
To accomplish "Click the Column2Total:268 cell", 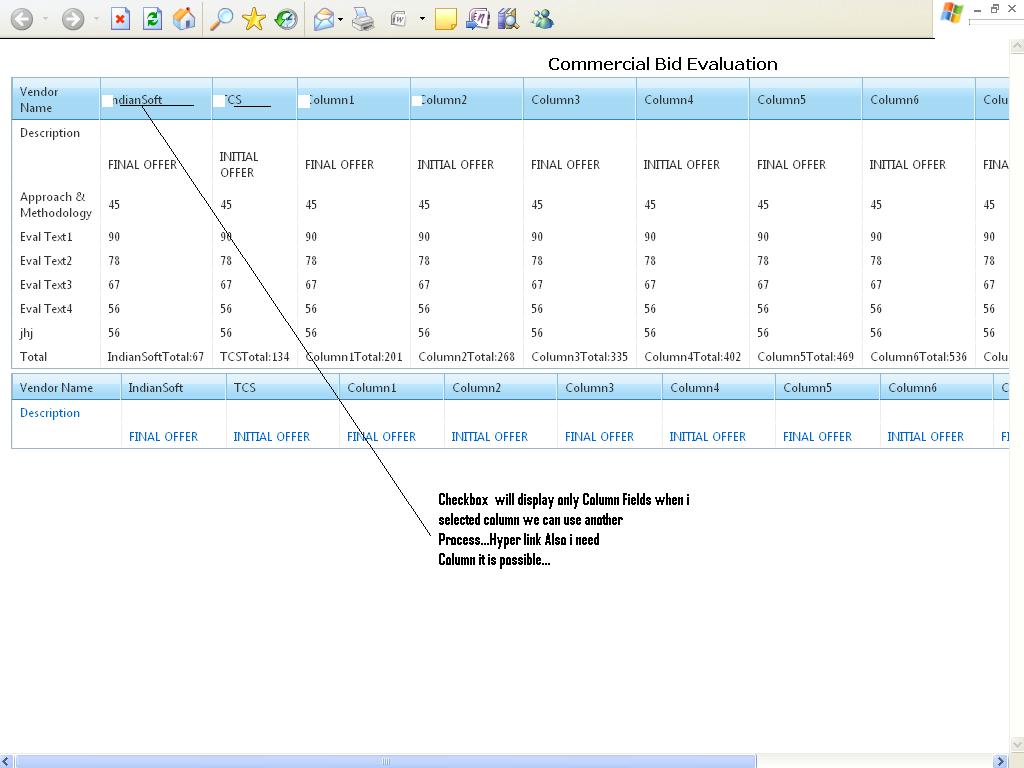I will [x=466, y=357].
